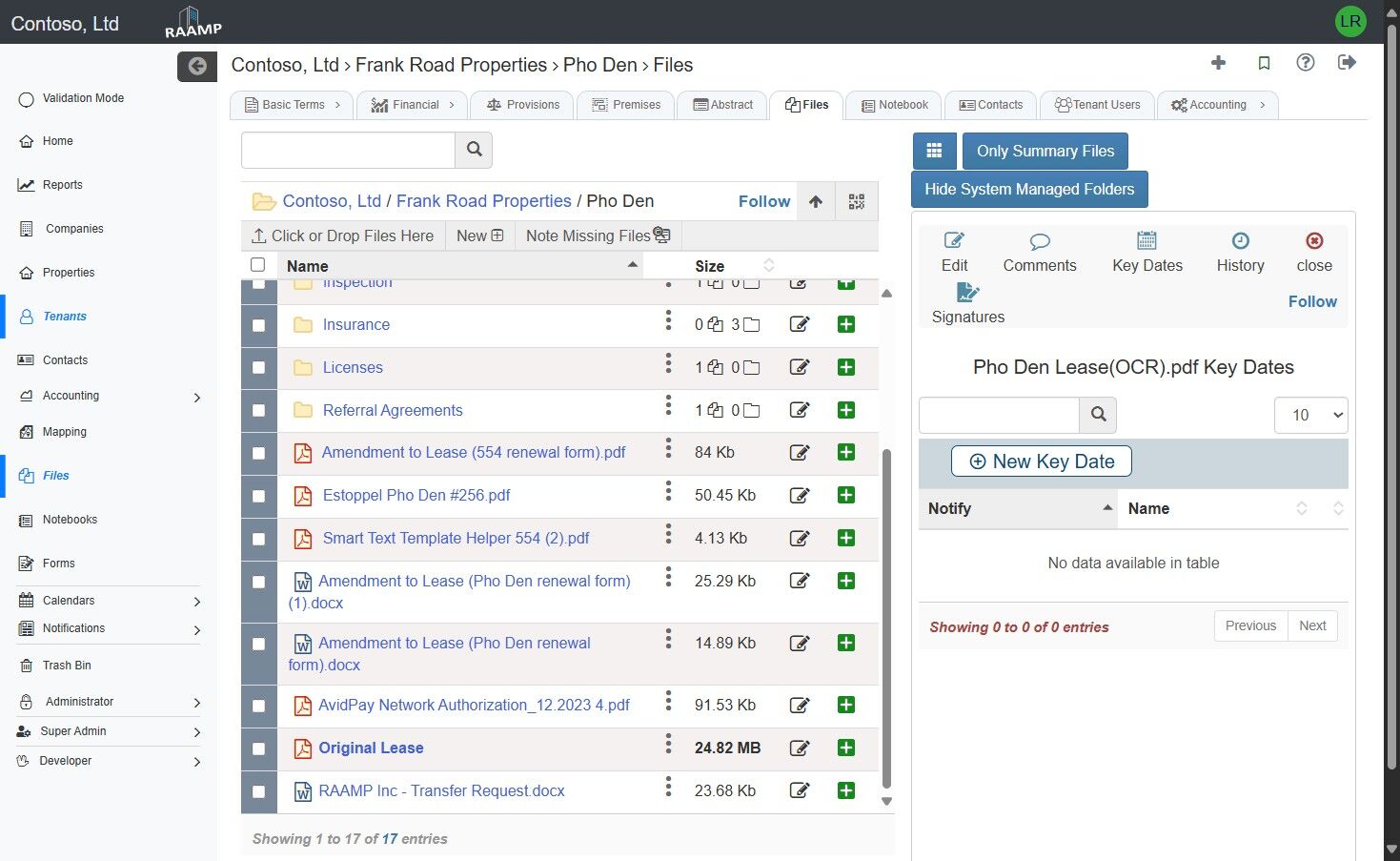Check the Insurance folder checkbox
Viewport: 1400px width, 861px height.
coord(258,325)
